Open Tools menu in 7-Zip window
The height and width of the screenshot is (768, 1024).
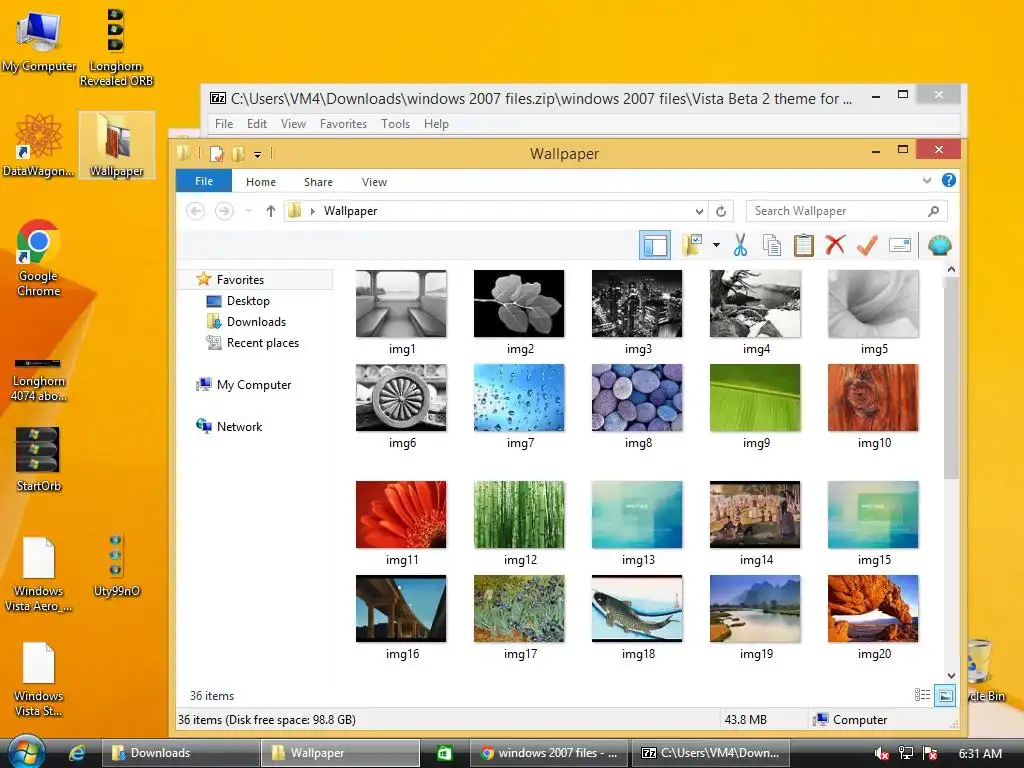[x=396, y=124]
